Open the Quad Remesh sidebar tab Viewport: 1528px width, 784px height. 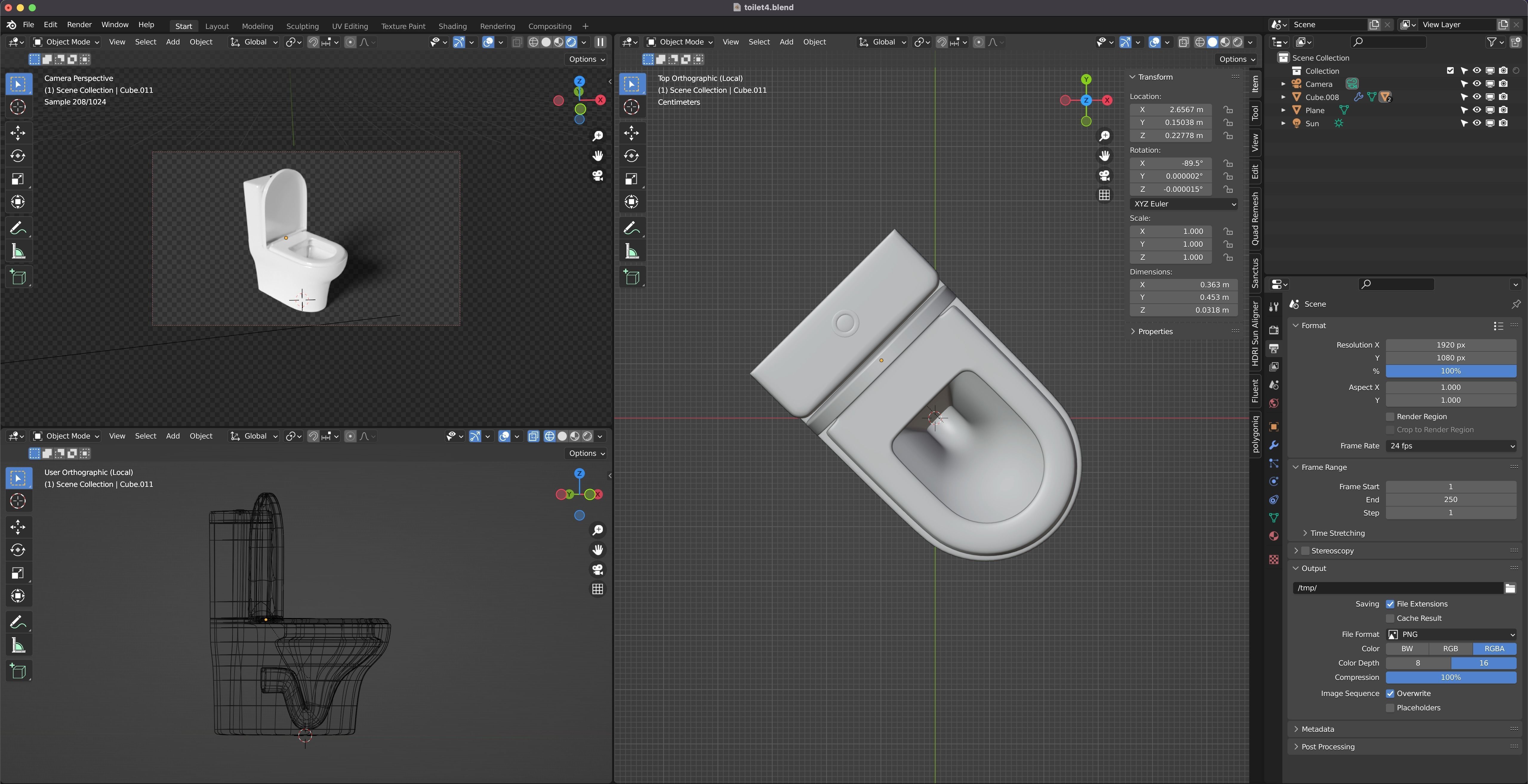1255,219
